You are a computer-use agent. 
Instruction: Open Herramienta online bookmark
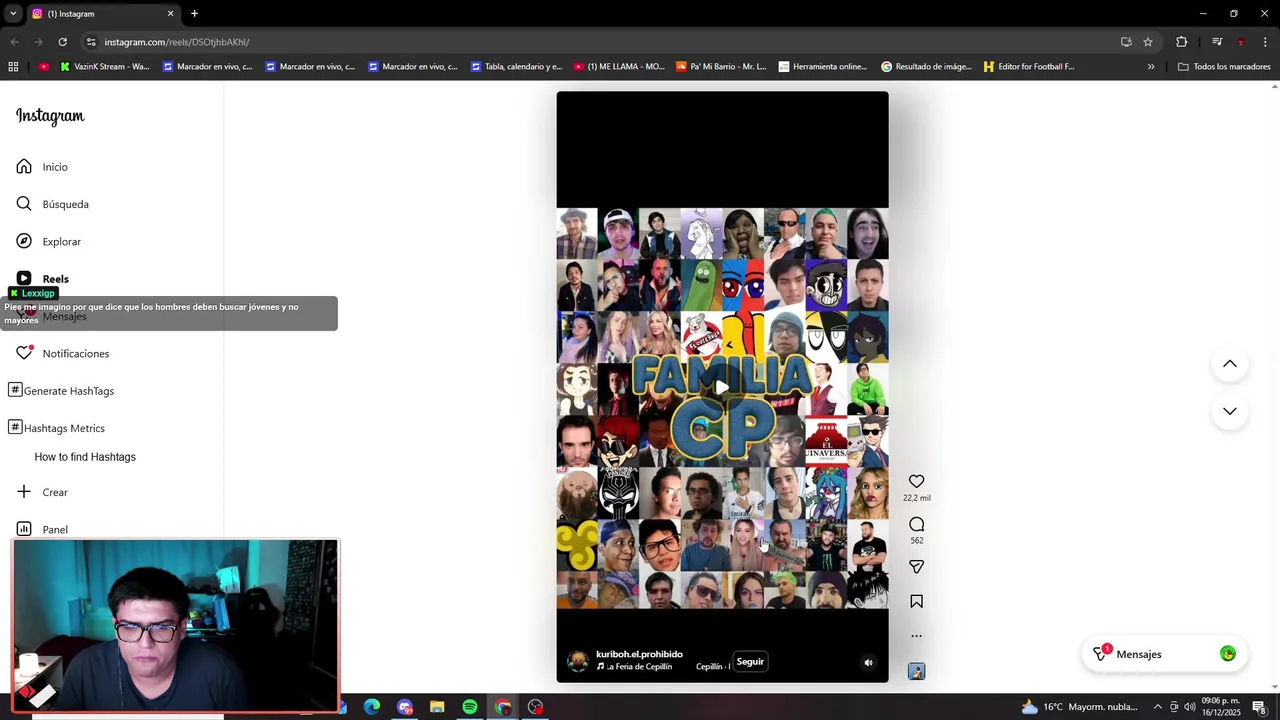pos(823,67)
